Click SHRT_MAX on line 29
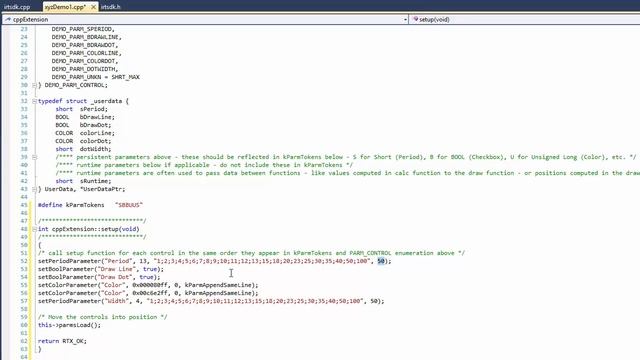640x360 pixels. coord(125,77)
